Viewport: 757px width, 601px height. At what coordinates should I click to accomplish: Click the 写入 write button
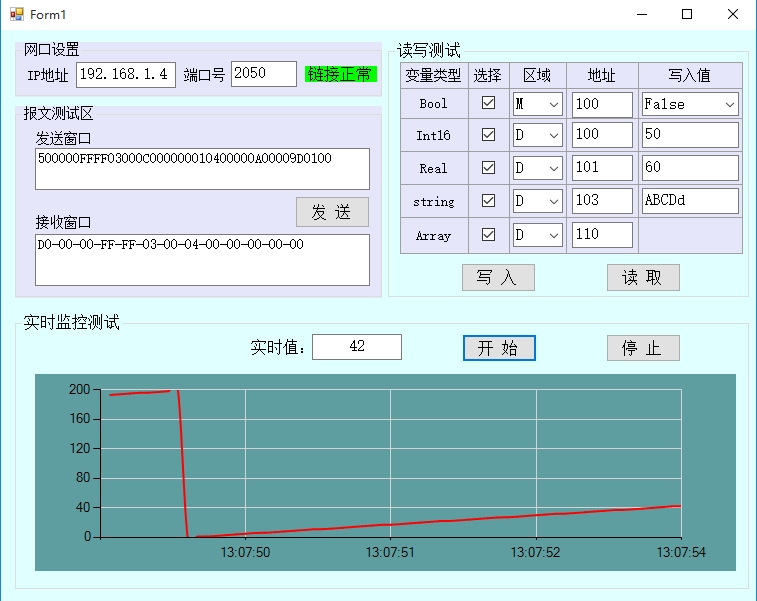(x=498, y=278)
